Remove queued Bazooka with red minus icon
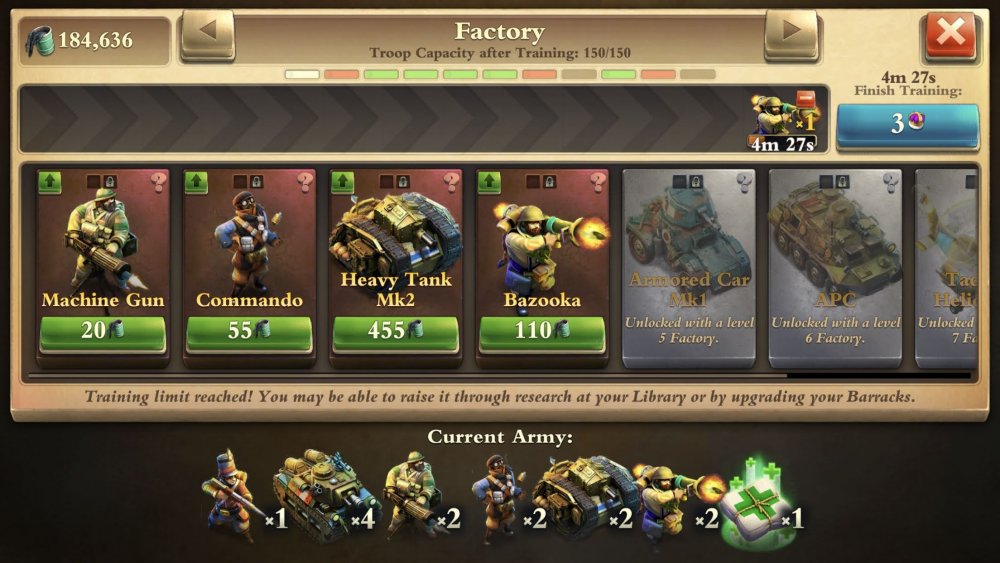 coord(805,99)
